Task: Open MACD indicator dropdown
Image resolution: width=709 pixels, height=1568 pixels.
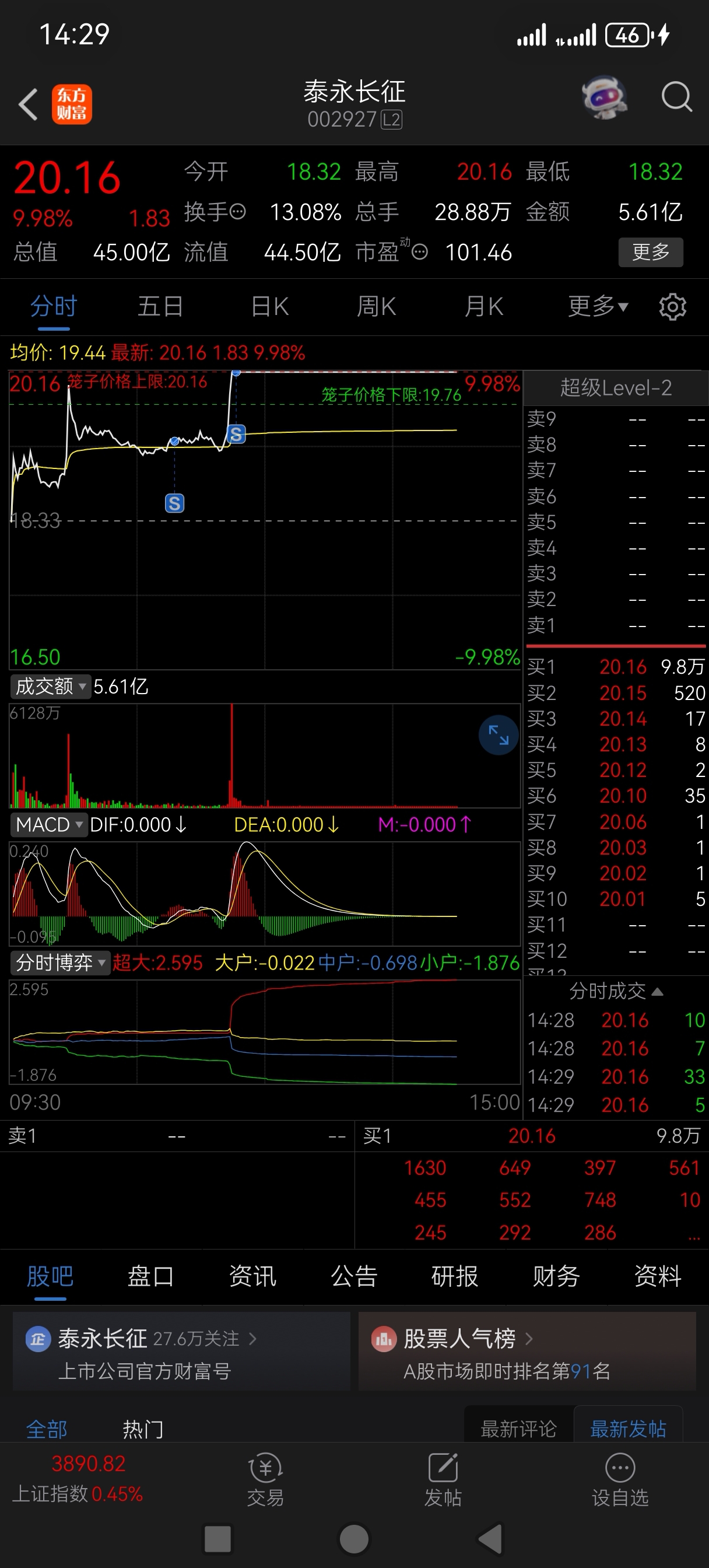Action: tap(49, 825)
